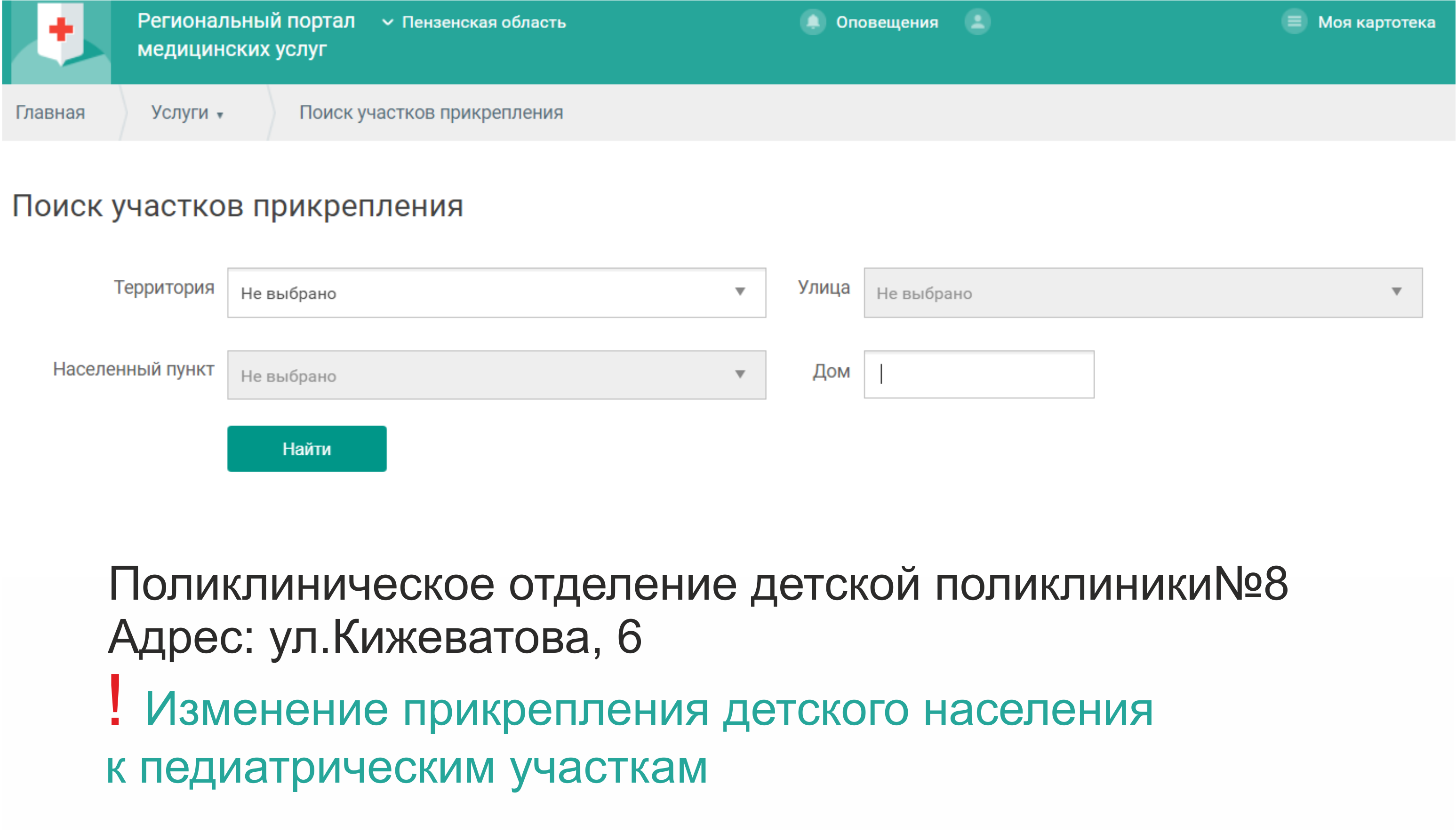Viewport: 1456px width, 832px height.
Task: Open the user profile avatar icon
Action: tap(977, 22)
